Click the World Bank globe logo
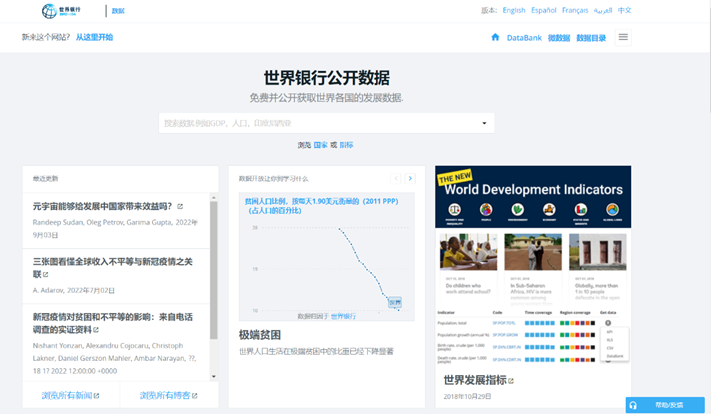 click(x=49, y=11)
